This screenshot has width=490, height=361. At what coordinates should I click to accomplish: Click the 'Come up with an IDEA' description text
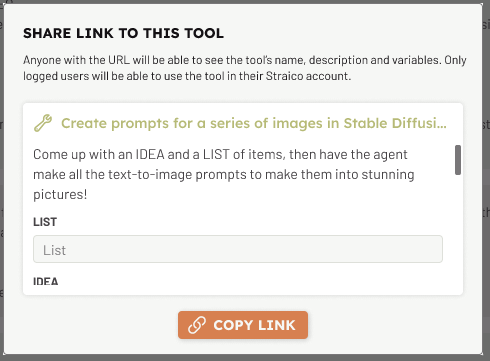pyautogui.click(x=224, y=174)
